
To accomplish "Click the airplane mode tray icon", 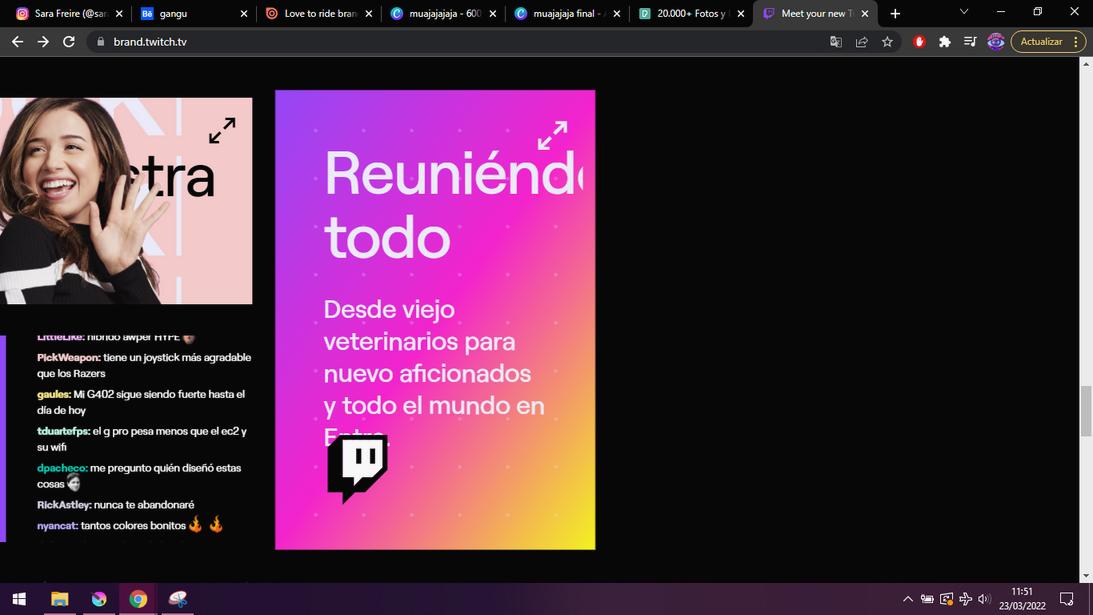I will [965, 599].
